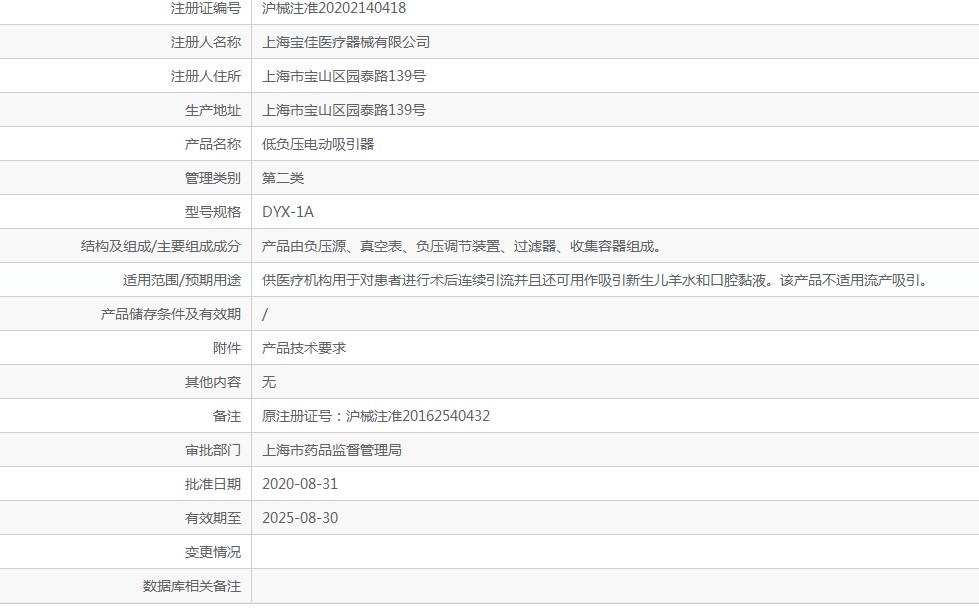
Task: Click registrant name 上海宝佳医疗器械有限公司
Action: point(346,42)
